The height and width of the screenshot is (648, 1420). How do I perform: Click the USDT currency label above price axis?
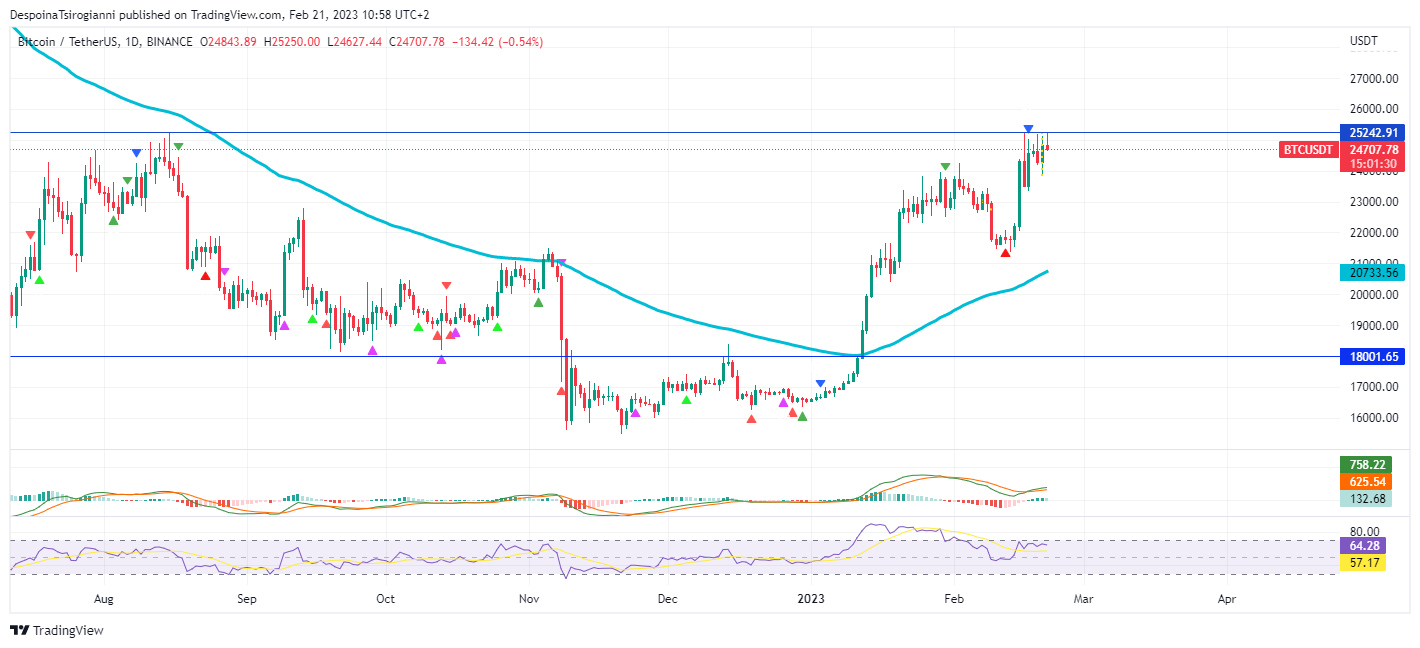[x=1363, y=41]
